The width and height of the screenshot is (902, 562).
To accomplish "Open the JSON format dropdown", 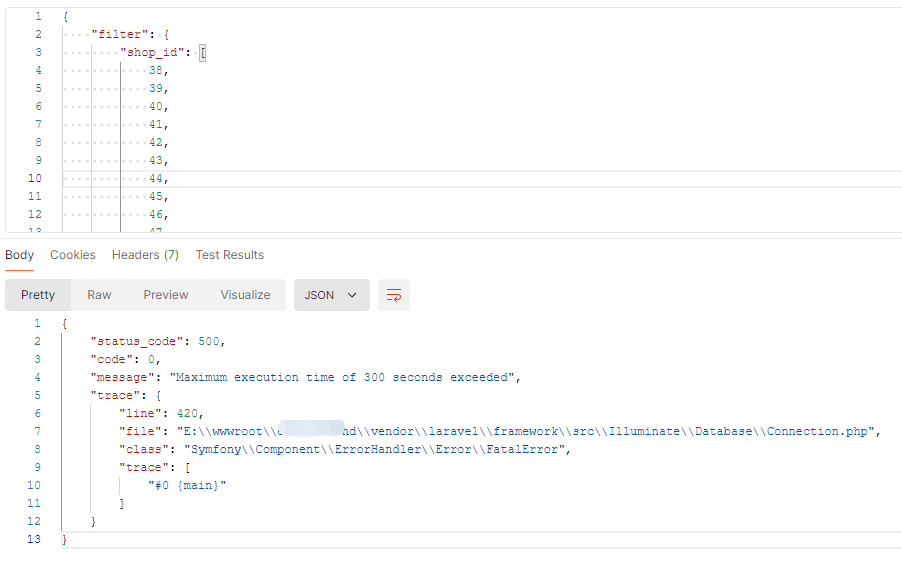I will 331,295.
